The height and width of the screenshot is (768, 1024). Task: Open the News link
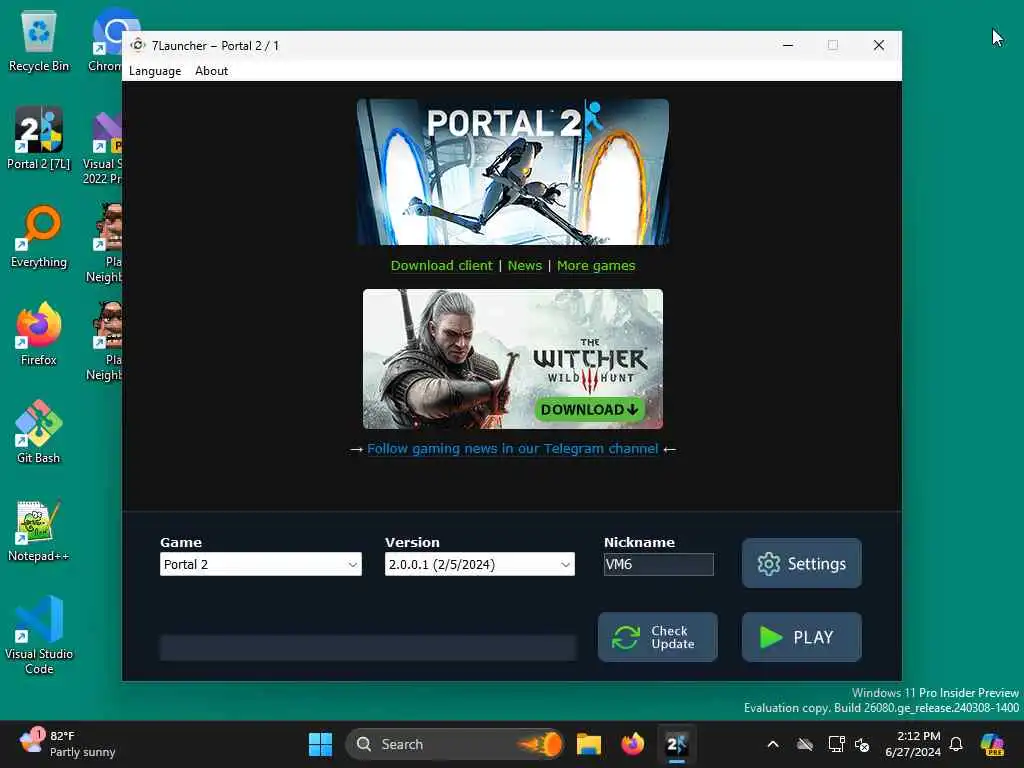[x=524, y=265]
